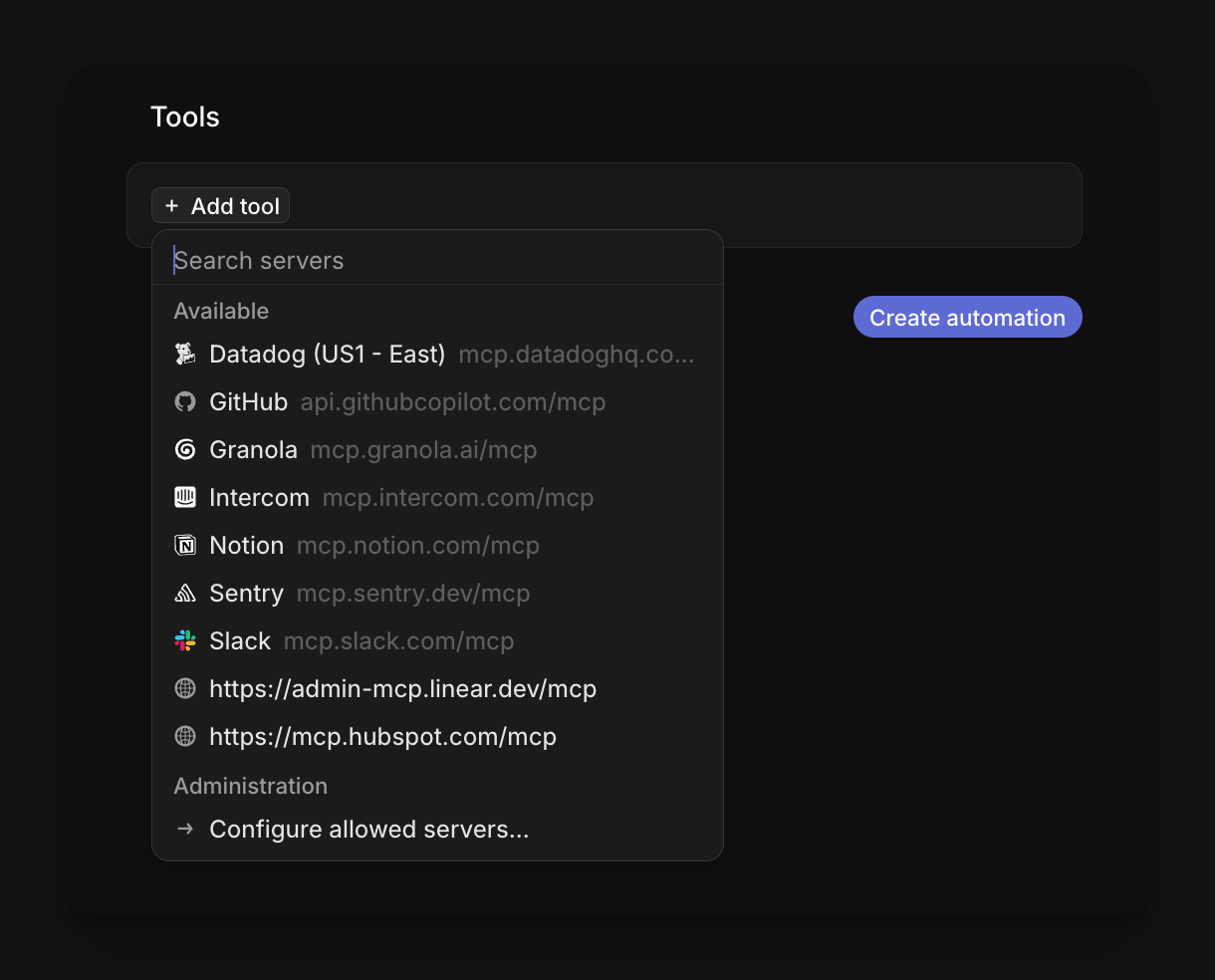Click the Available section label
This screenshot has height=980, width=1215.
[221, 311]
